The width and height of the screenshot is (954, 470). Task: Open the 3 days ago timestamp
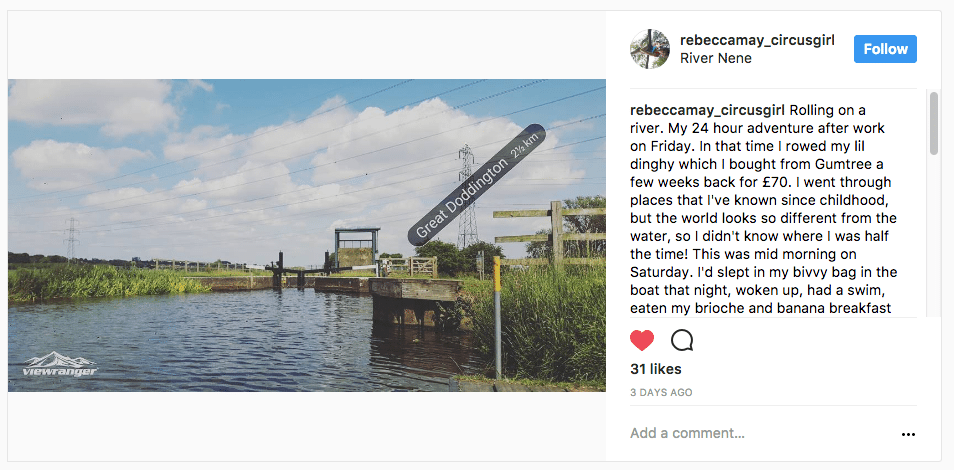click(661, 392)
